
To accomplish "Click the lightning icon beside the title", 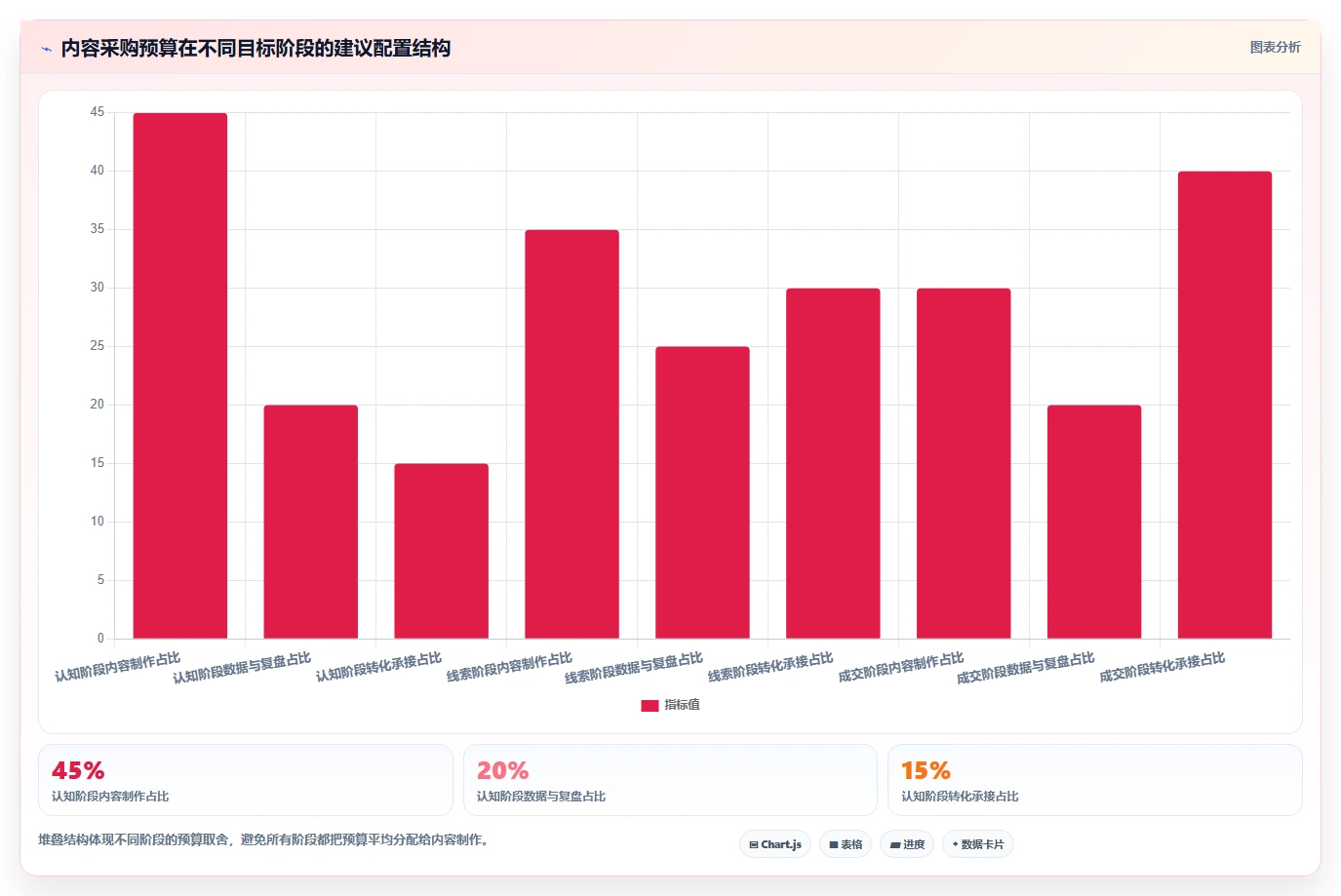I will point(46,49).
